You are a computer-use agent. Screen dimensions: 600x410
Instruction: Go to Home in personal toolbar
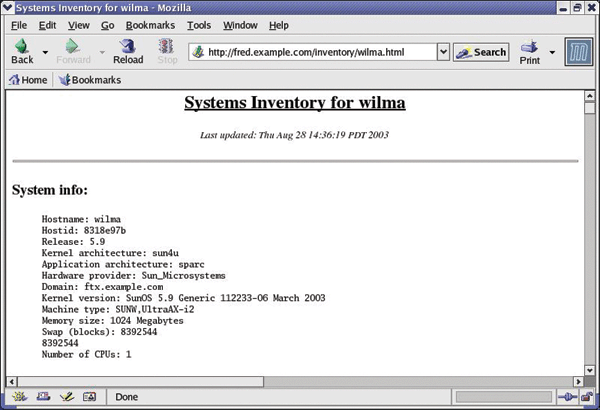[28, 80]
